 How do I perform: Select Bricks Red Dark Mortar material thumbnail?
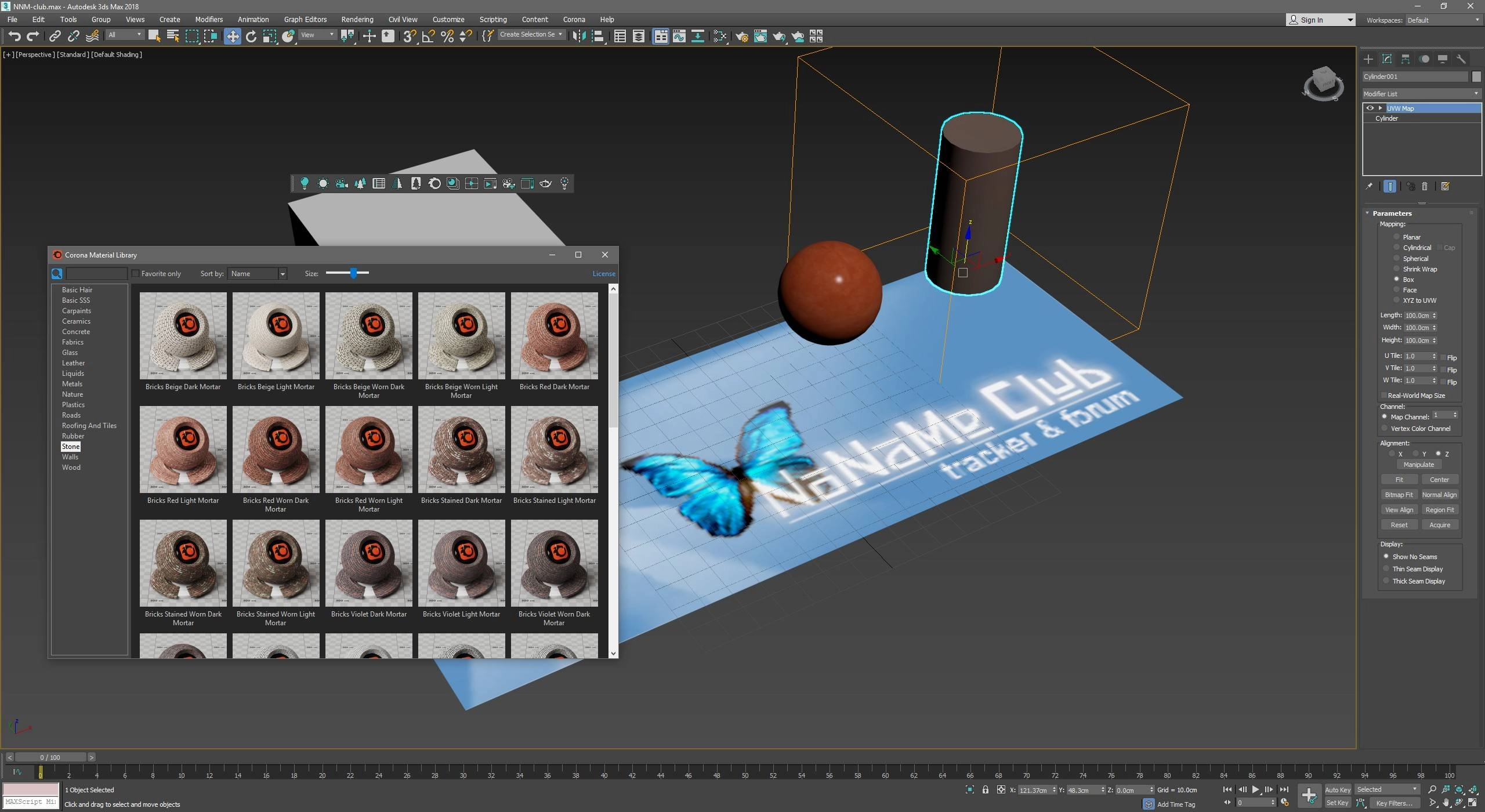(554, 335)
